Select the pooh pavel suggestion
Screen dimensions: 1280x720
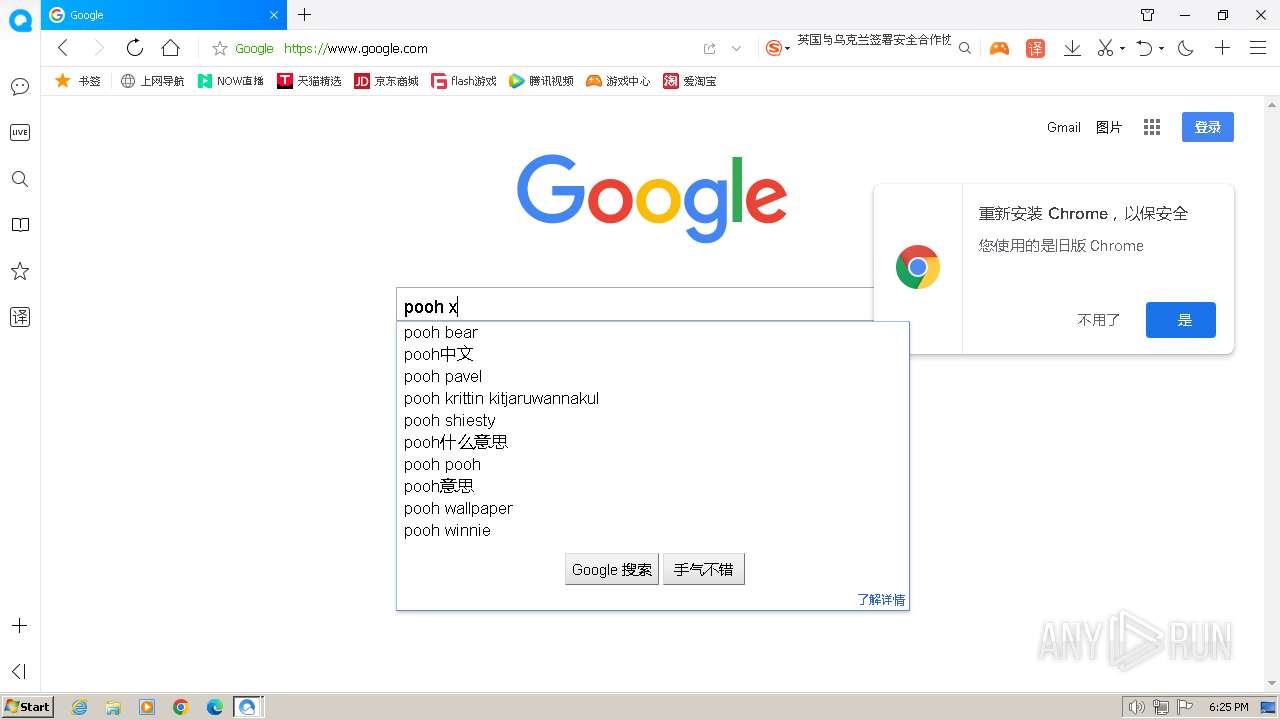[652, 376]
